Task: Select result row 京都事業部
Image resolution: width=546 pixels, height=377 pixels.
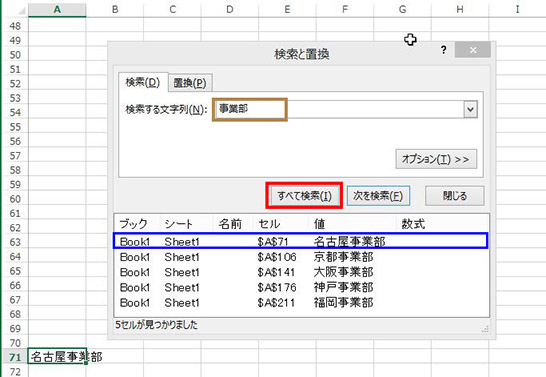Action: coord(301,257)
